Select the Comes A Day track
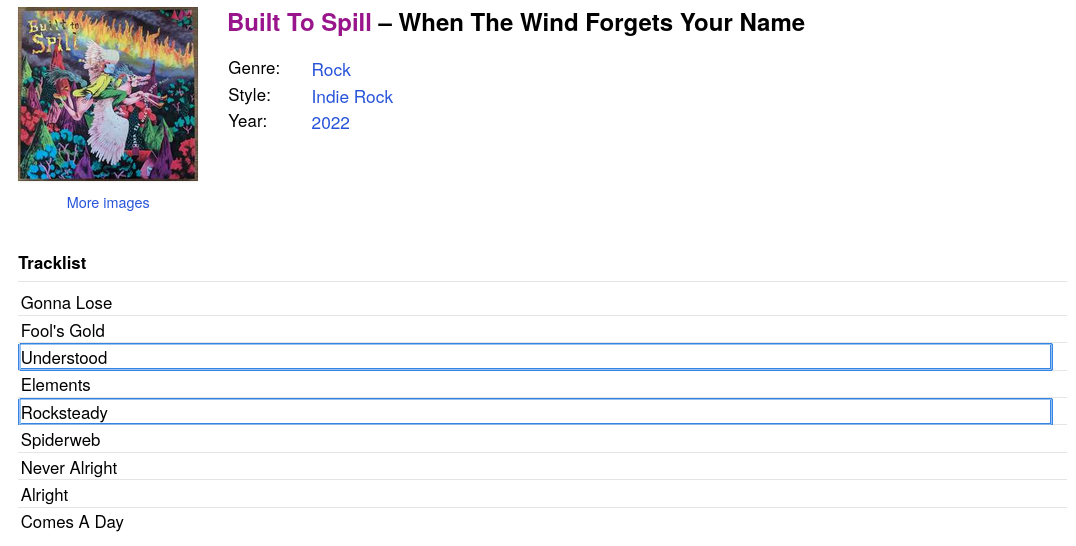The height and width of the screenshot is (546, 1076). [72, 522]
